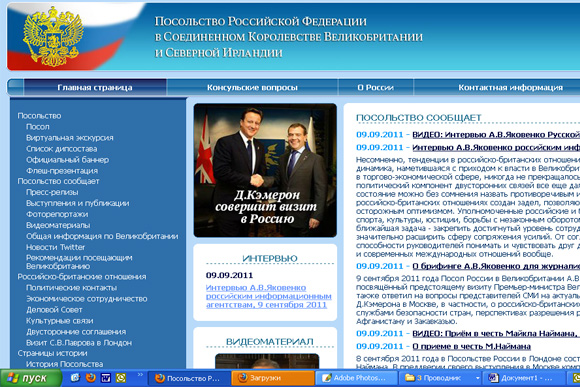Open О приеме в честь М.Наймана

(x=472, y=346)
